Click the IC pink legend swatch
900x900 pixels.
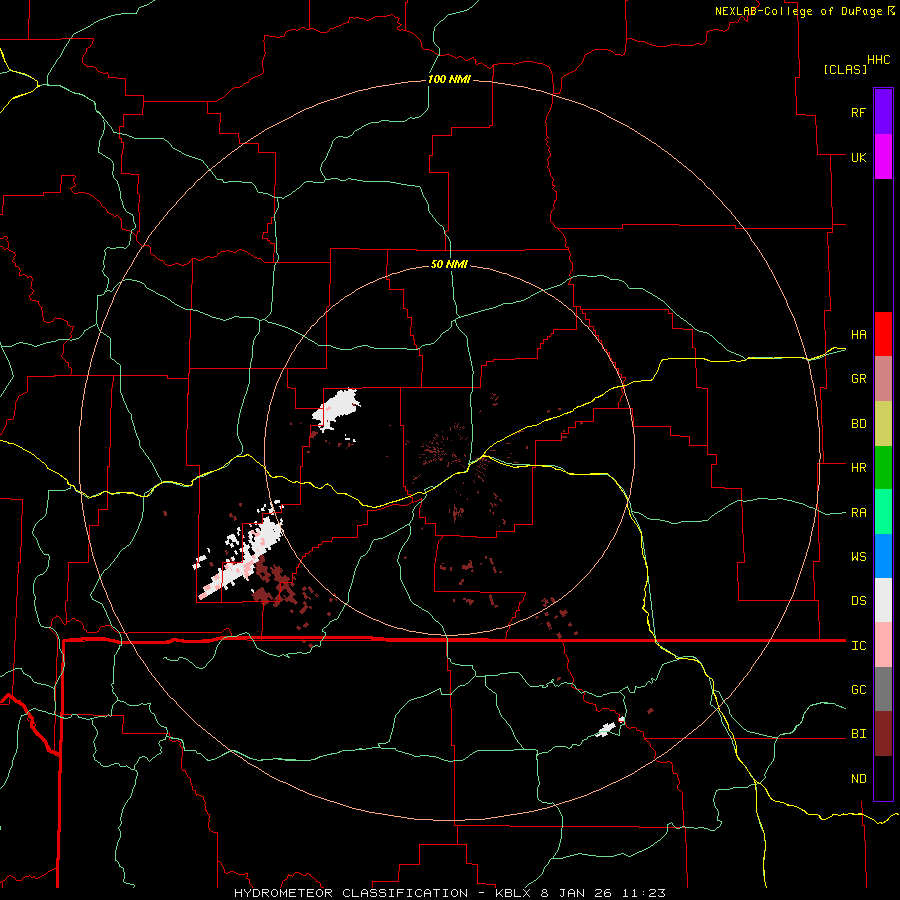click(x=883, y=645)
